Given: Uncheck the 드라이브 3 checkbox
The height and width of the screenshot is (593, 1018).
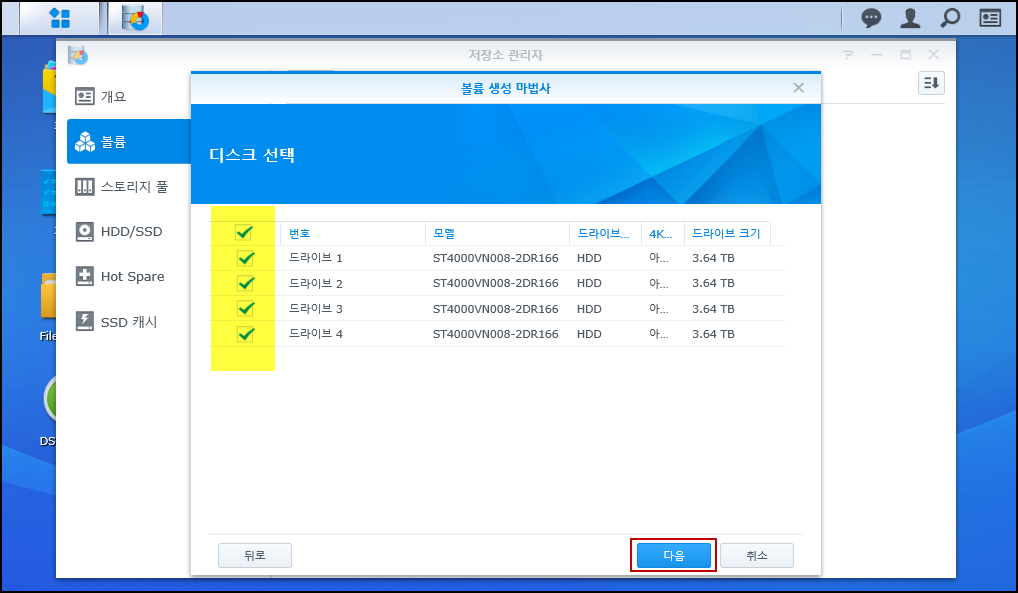Looking at the screenshot, I should click(245, 309).
